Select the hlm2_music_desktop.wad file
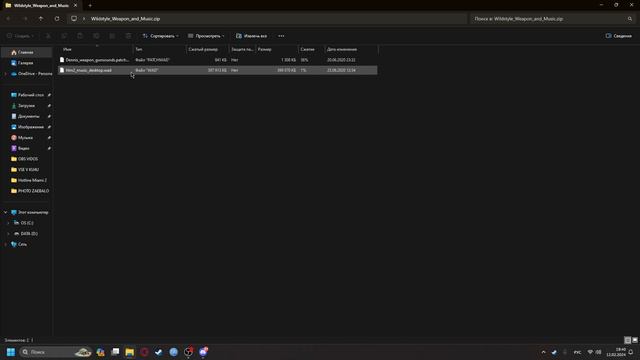Image resolution: width=640 pixels, height=360 pixels. pos(218,70)
